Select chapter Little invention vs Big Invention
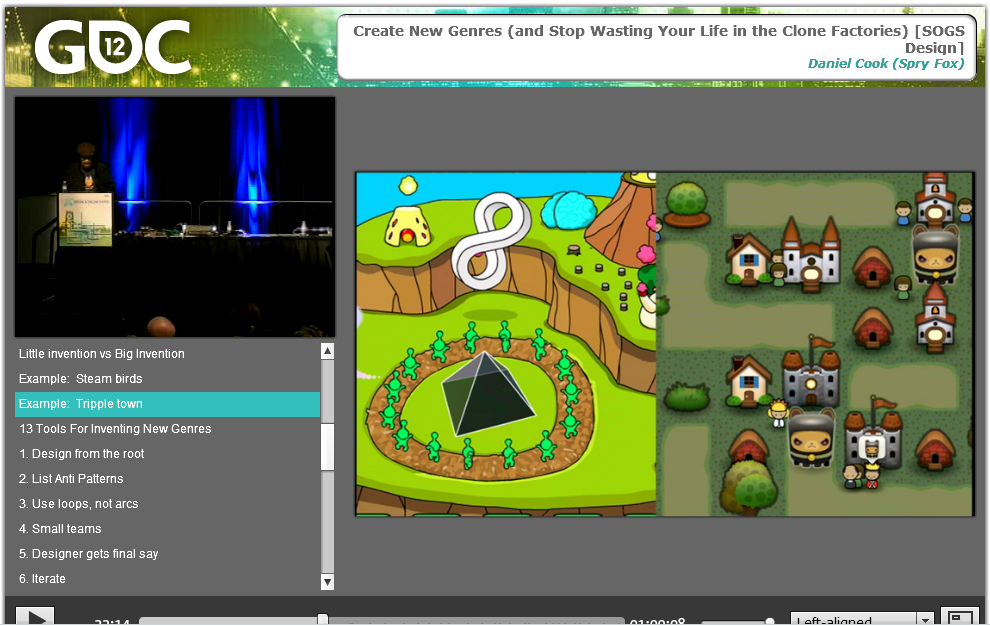The height and width of the screenshot is (626, 990). [x=167, y=354]
